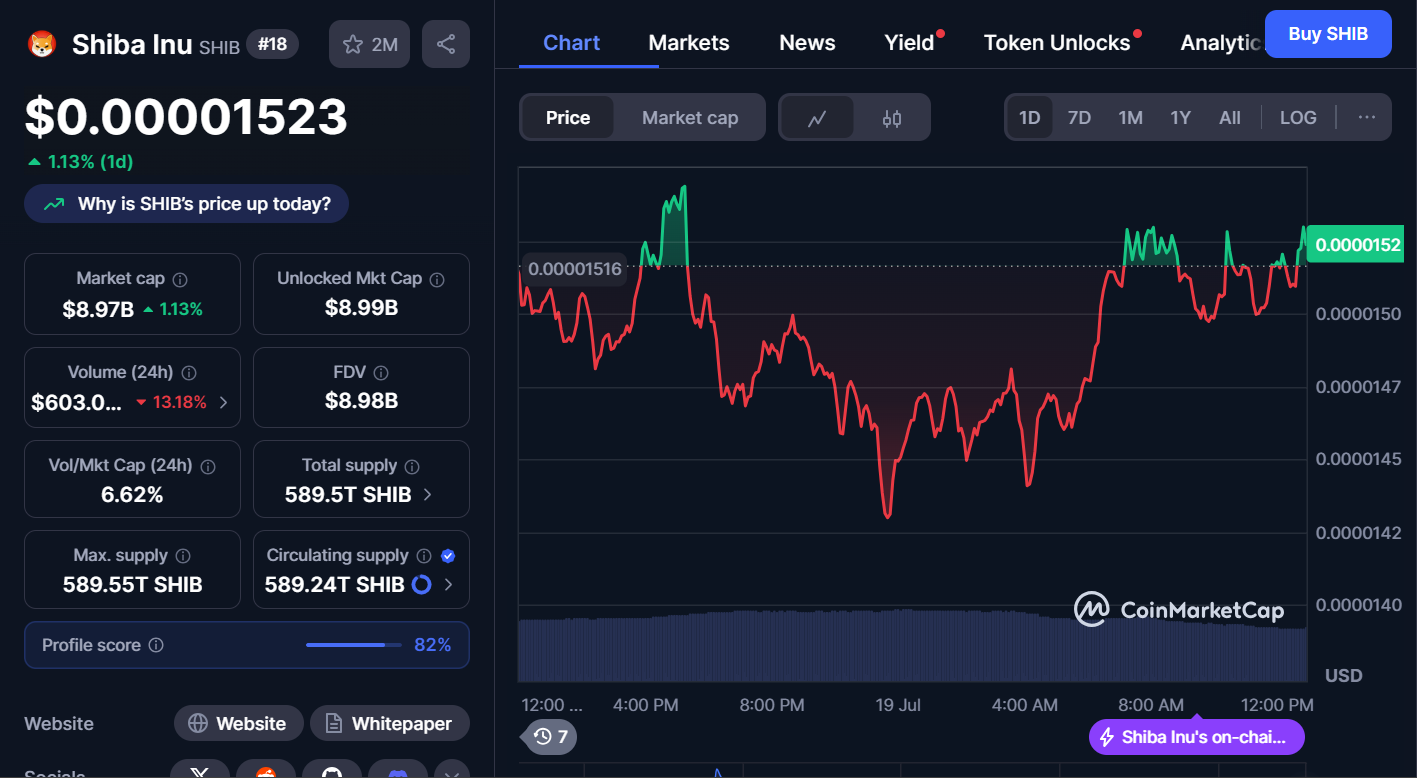Click the 6.62% Vol/Mkt Cap value
Image resolution: width=1417 pixels, height=778 pixels.
[x=132, y=495]
